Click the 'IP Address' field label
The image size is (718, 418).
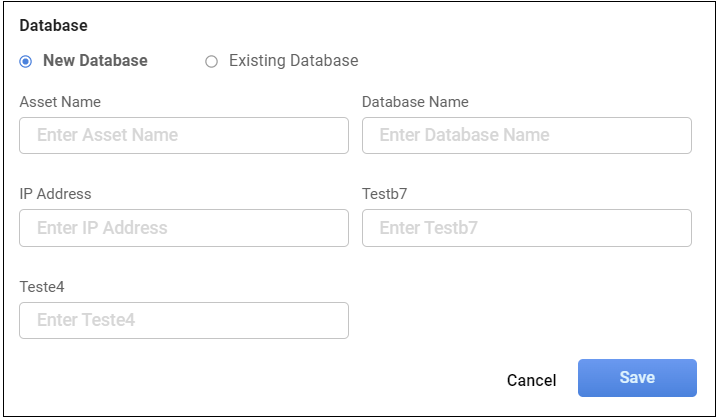[x=56, y=194]
